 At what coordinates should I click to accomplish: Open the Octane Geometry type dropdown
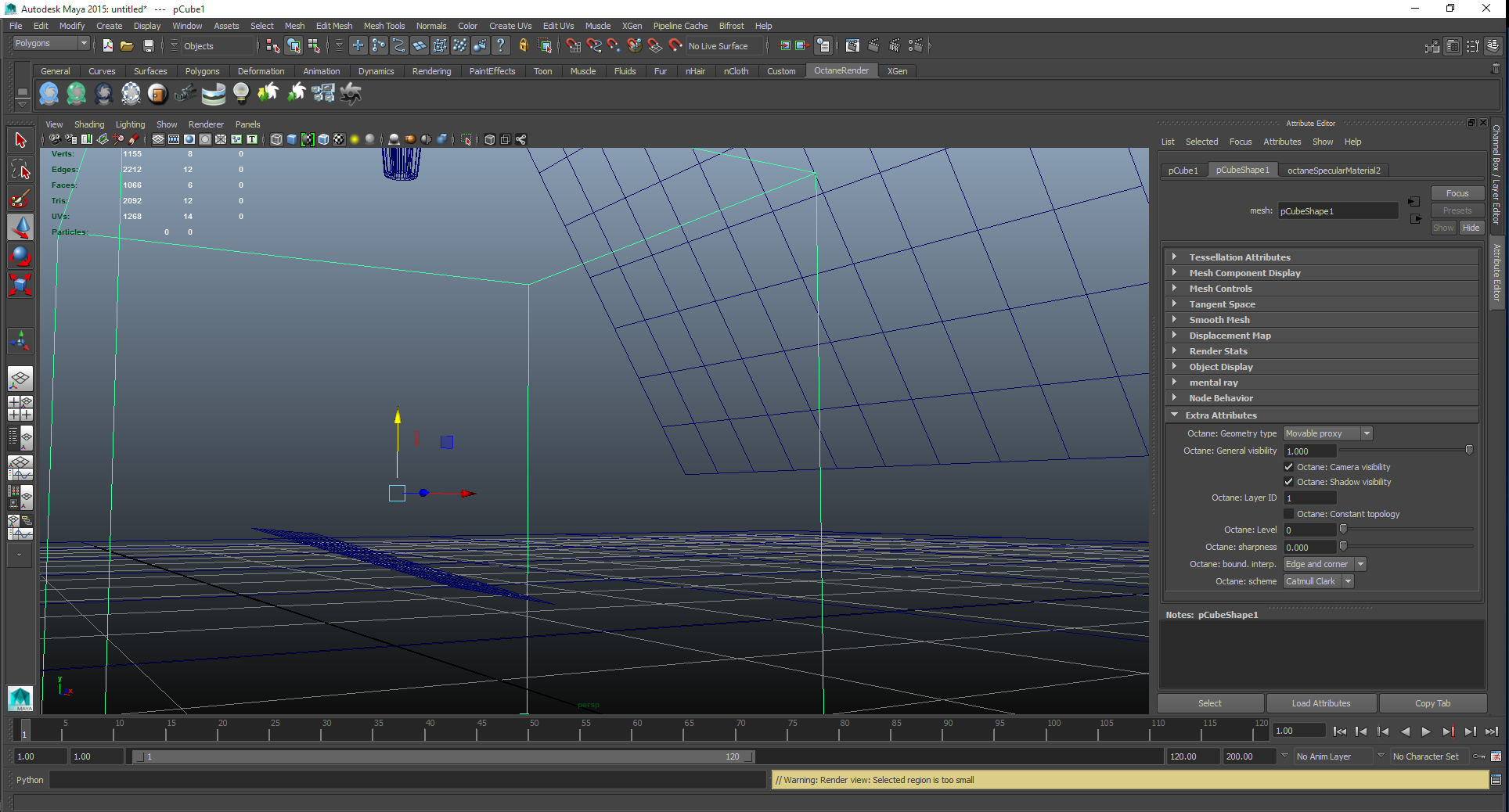[x=1327, y=433]
